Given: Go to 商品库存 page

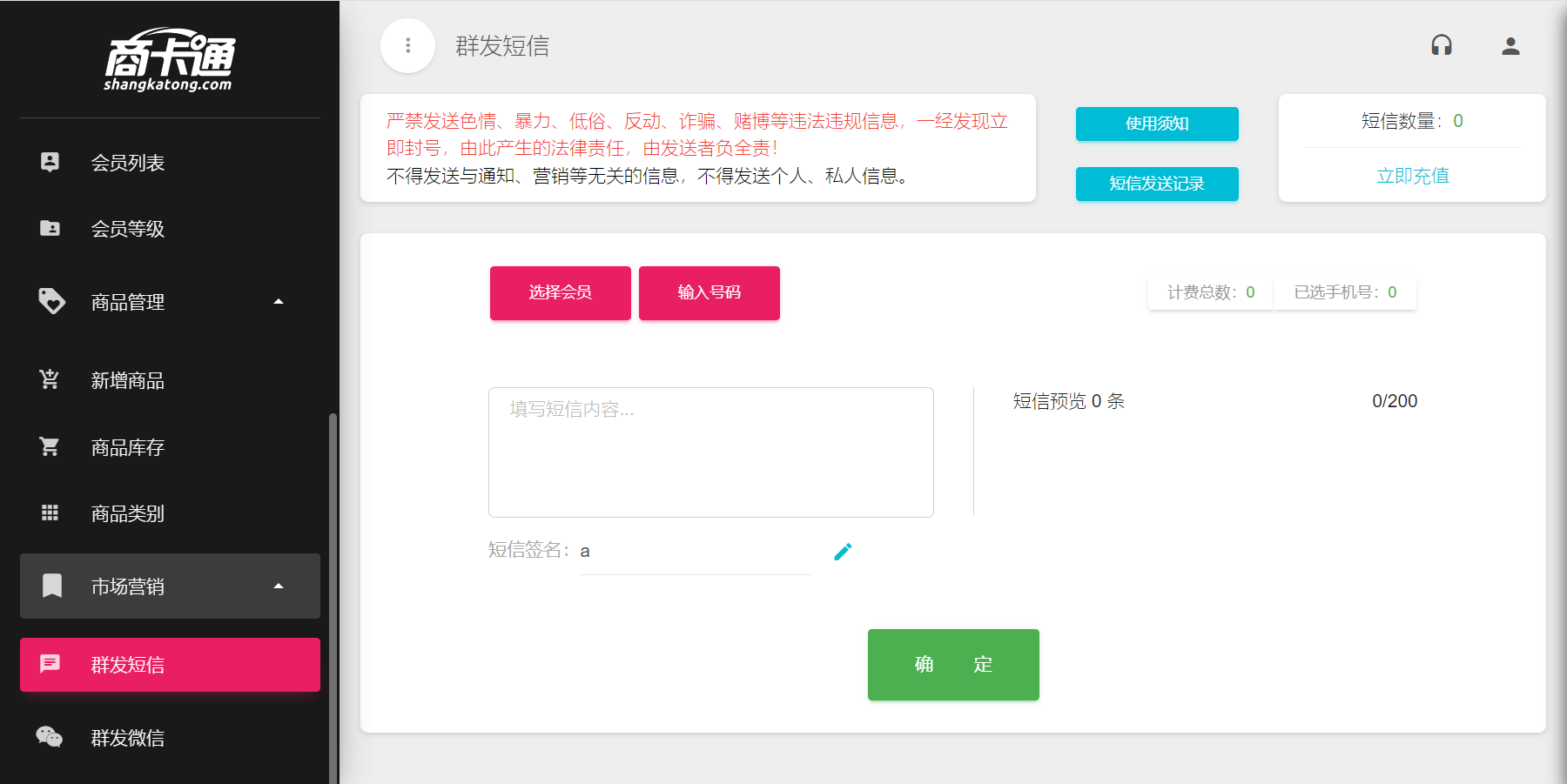Looking at the screenshot, I should tap(170, 447).
